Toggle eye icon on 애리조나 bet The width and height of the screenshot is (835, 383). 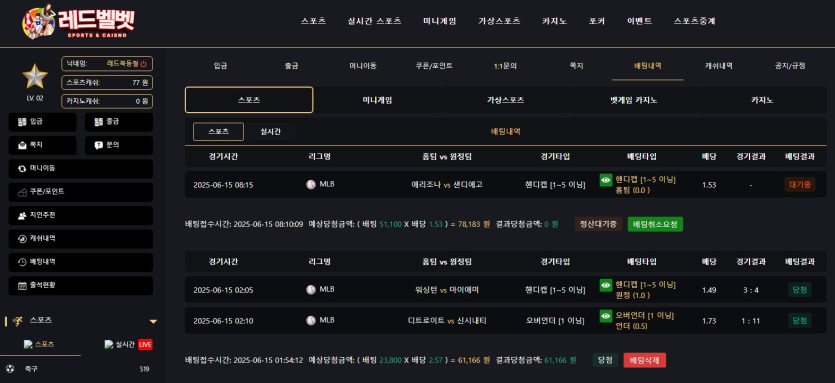(605, 180)
